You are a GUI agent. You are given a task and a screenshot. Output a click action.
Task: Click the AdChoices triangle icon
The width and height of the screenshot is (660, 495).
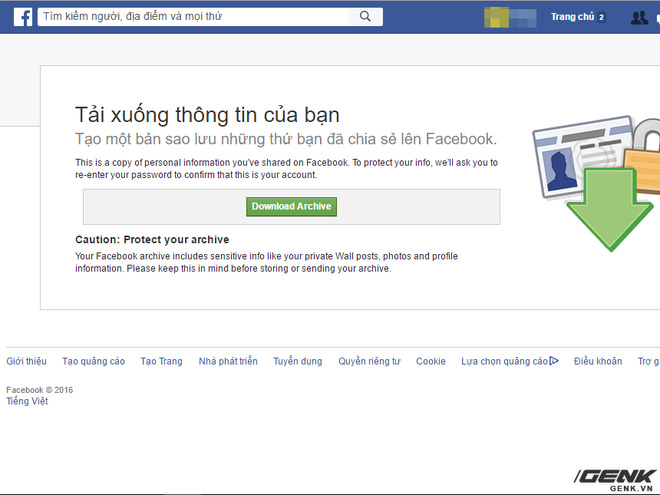coord(554,361)
